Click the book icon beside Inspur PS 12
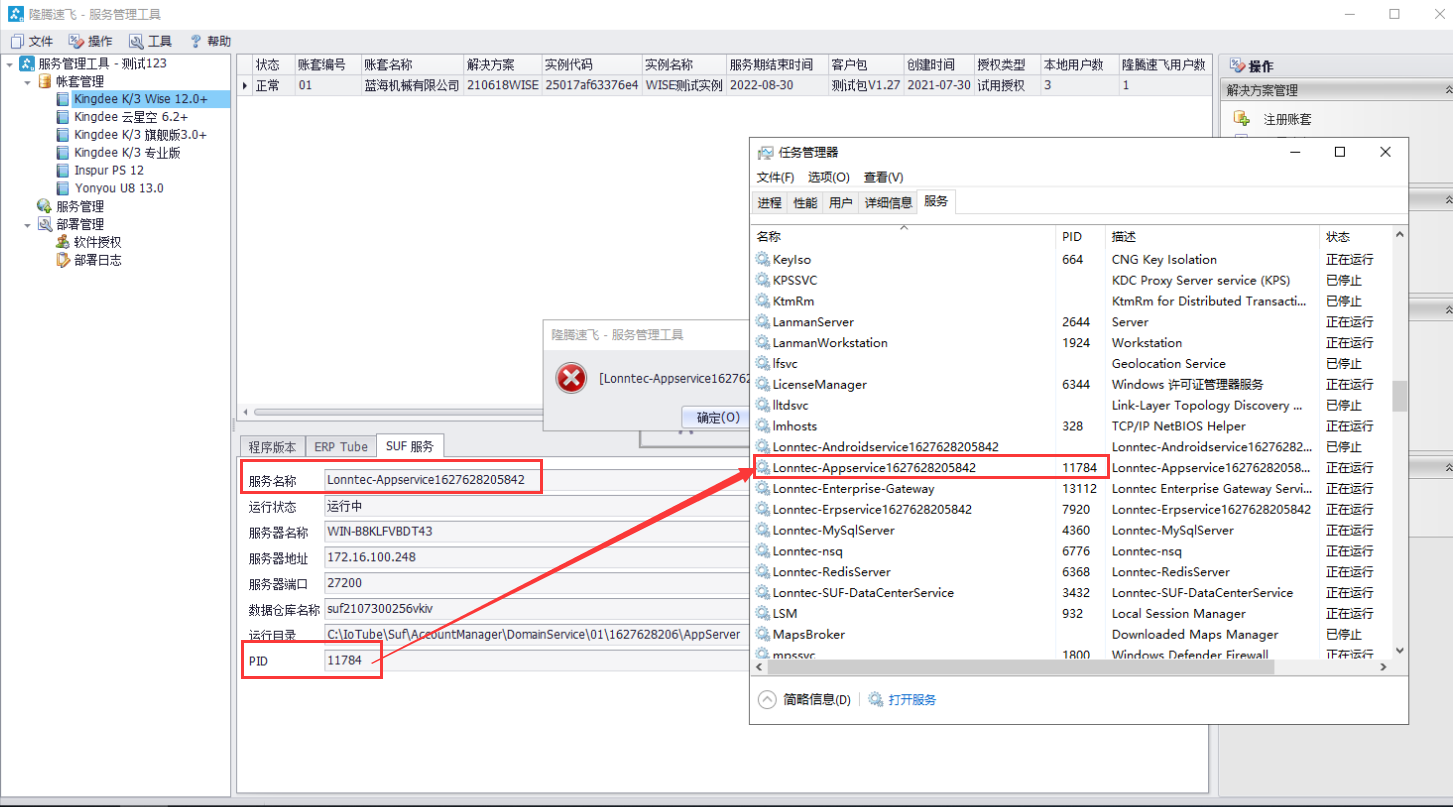The width and height of the screenshot is (1453, 807). point(63,170)
